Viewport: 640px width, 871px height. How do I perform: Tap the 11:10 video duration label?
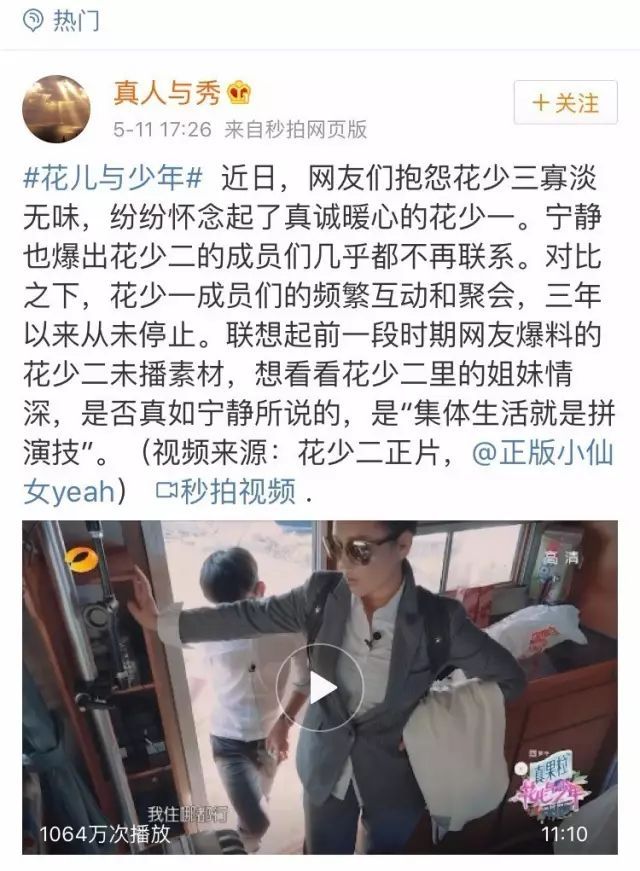point(564,834)
